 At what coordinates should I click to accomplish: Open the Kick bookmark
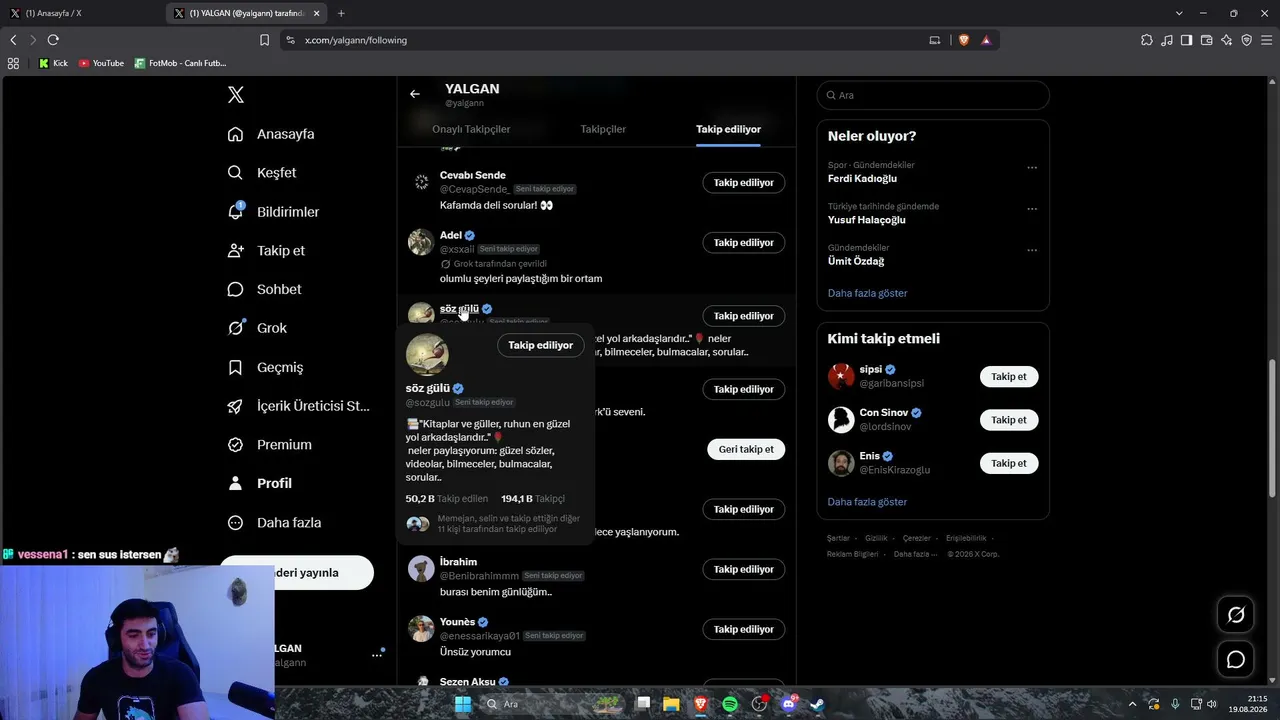point(53,63)
